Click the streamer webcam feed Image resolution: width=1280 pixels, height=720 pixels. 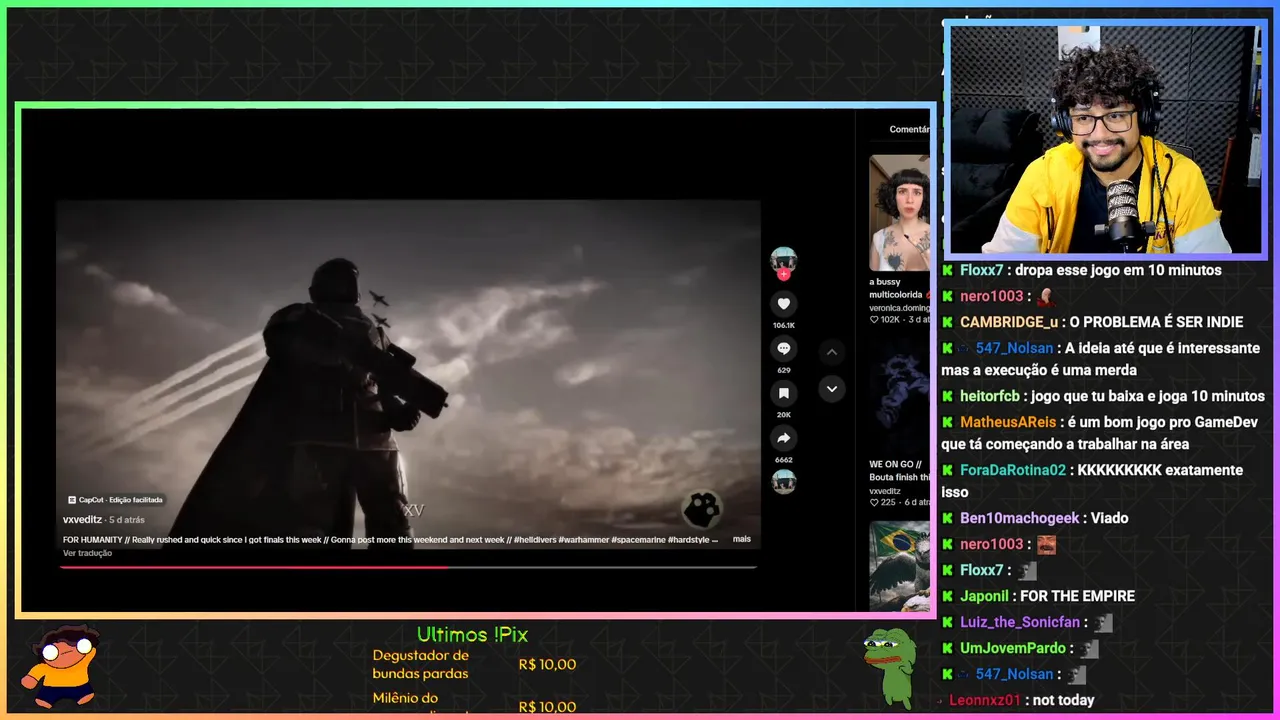click(1105, 139)
